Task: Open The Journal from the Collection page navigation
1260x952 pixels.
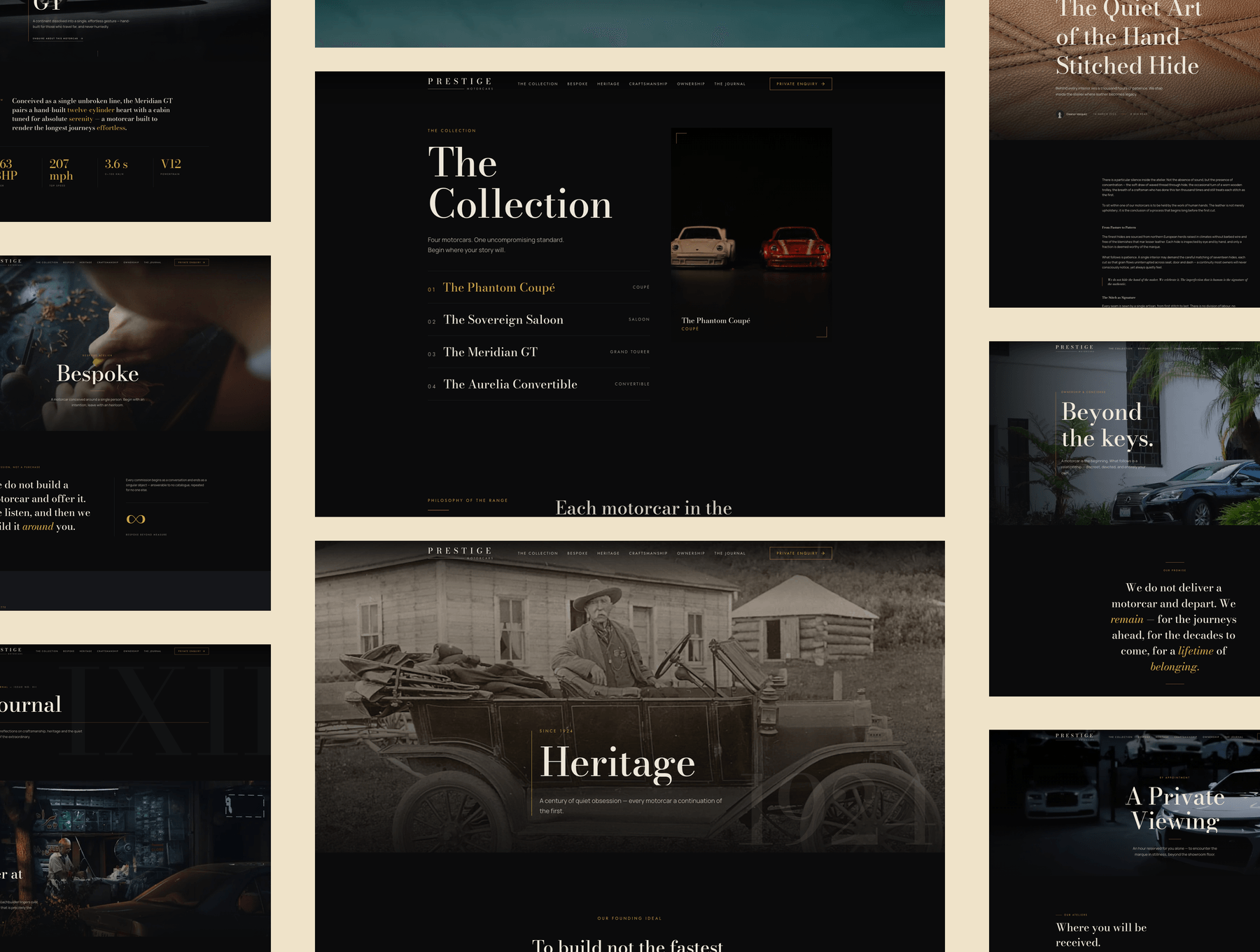Action: tap(729, 84)
